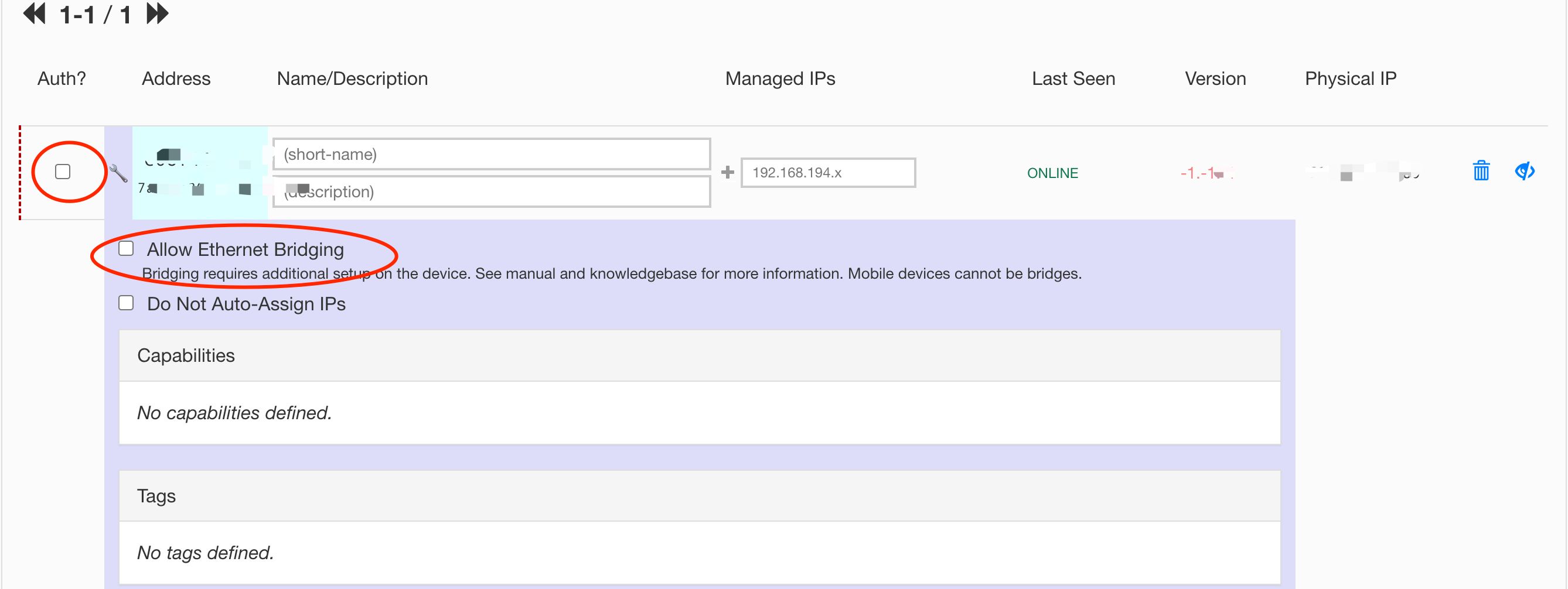Viewport: 1568px width, 589px height.
Task: Sort by Name/Description column header
Action: click(x=352, y=78)
